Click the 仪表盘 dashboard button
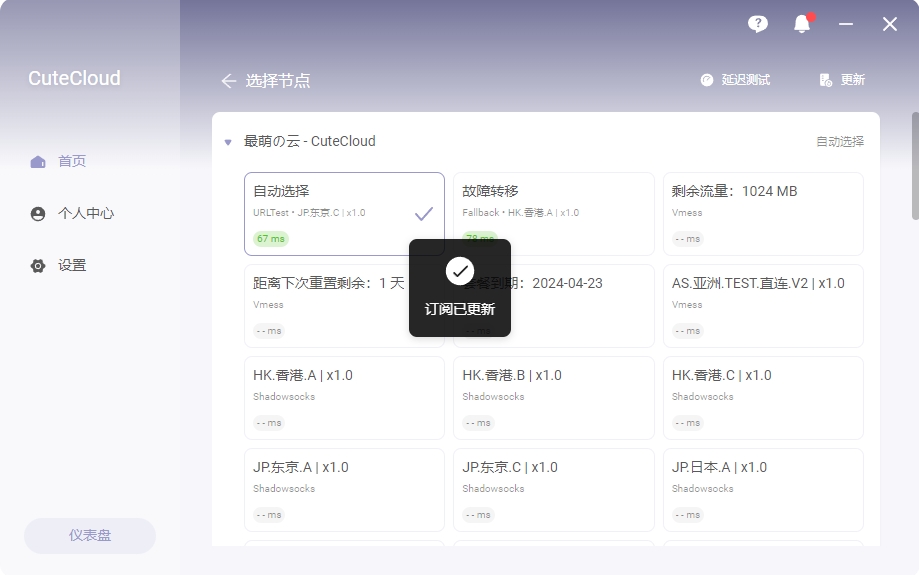 pyautogui.click(x=90, y=535)
